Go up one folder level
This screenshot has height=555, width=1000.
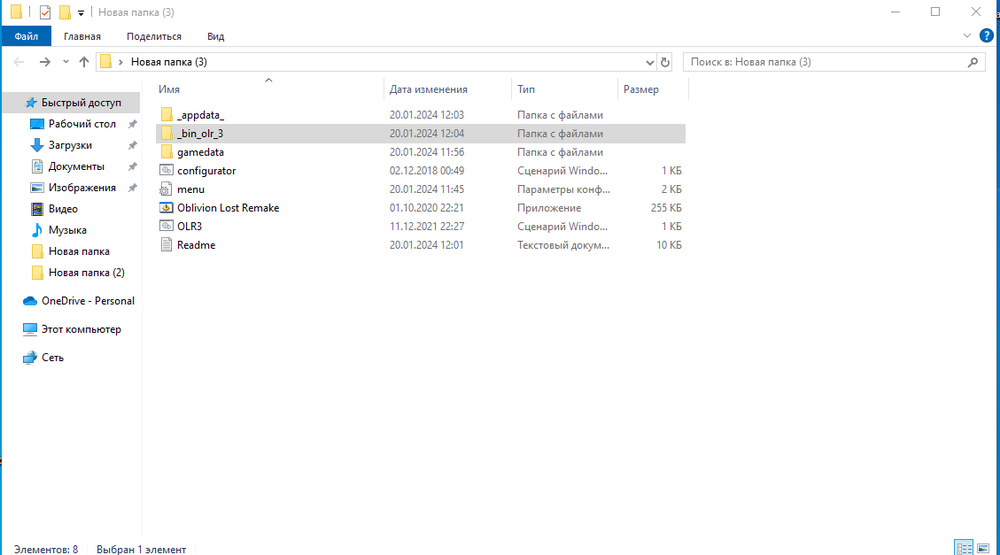(84, 62)
